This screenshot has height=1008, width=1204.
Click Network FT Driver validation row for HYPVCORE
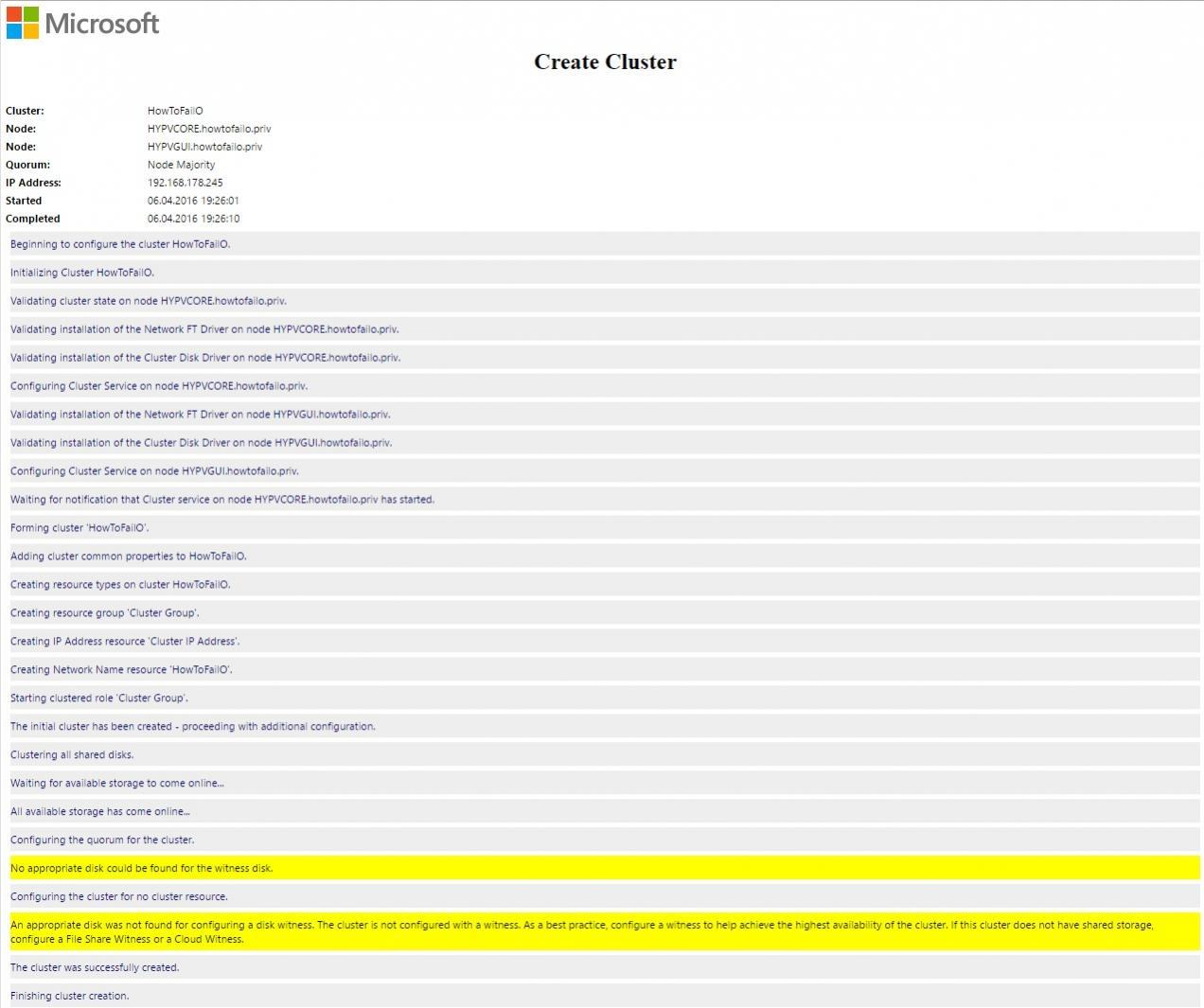[605, 329]
